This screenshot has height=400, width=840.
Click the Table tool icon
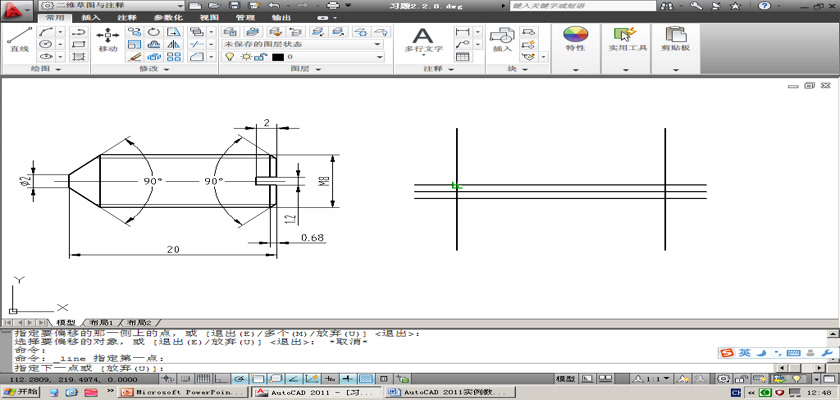coord(462,56)
